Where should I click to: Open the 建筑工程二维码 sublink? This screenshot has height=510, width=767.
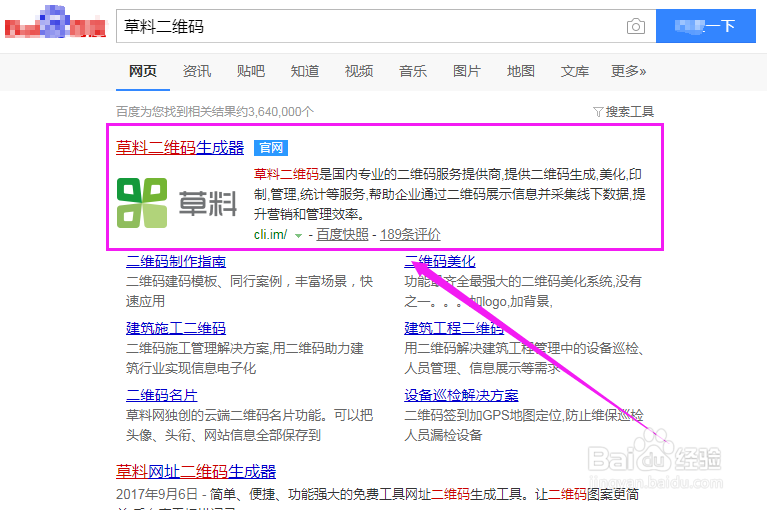click(453, 328)
